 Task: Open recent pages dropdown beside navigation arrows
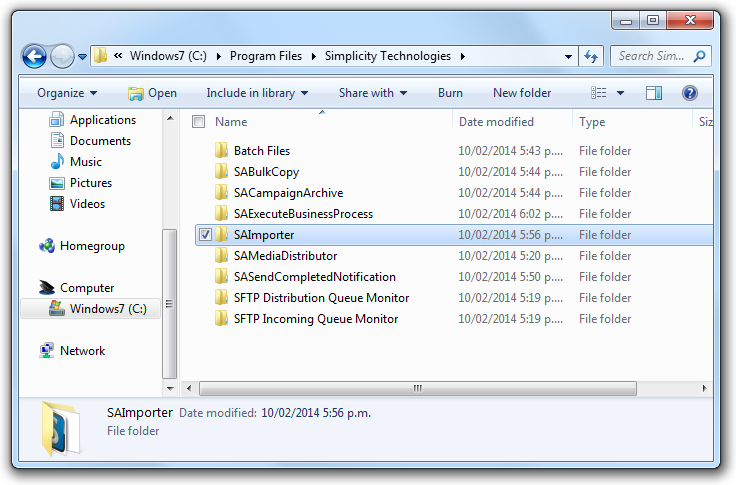pos(83,57)
